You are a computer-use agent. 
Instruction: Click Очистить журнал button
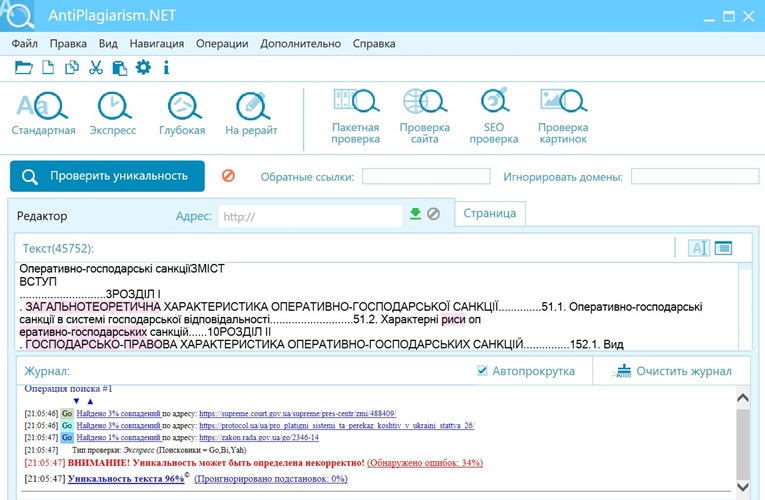673,371
